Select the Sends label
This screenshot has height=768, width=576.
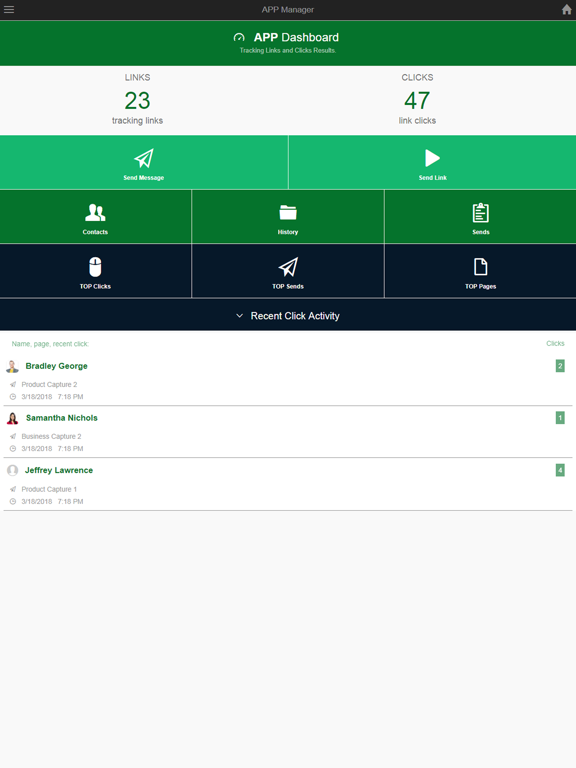click(x=480, y=232)
